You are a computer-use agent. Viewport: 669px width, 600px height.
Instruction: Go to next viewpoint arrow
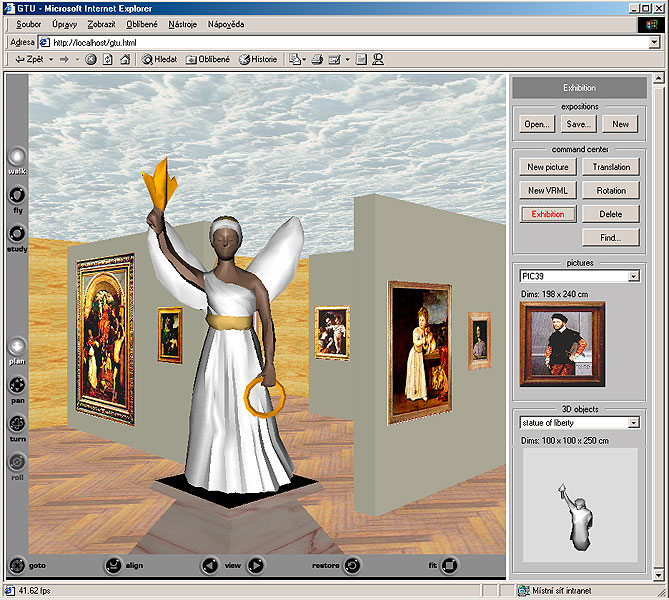point(256,565)
